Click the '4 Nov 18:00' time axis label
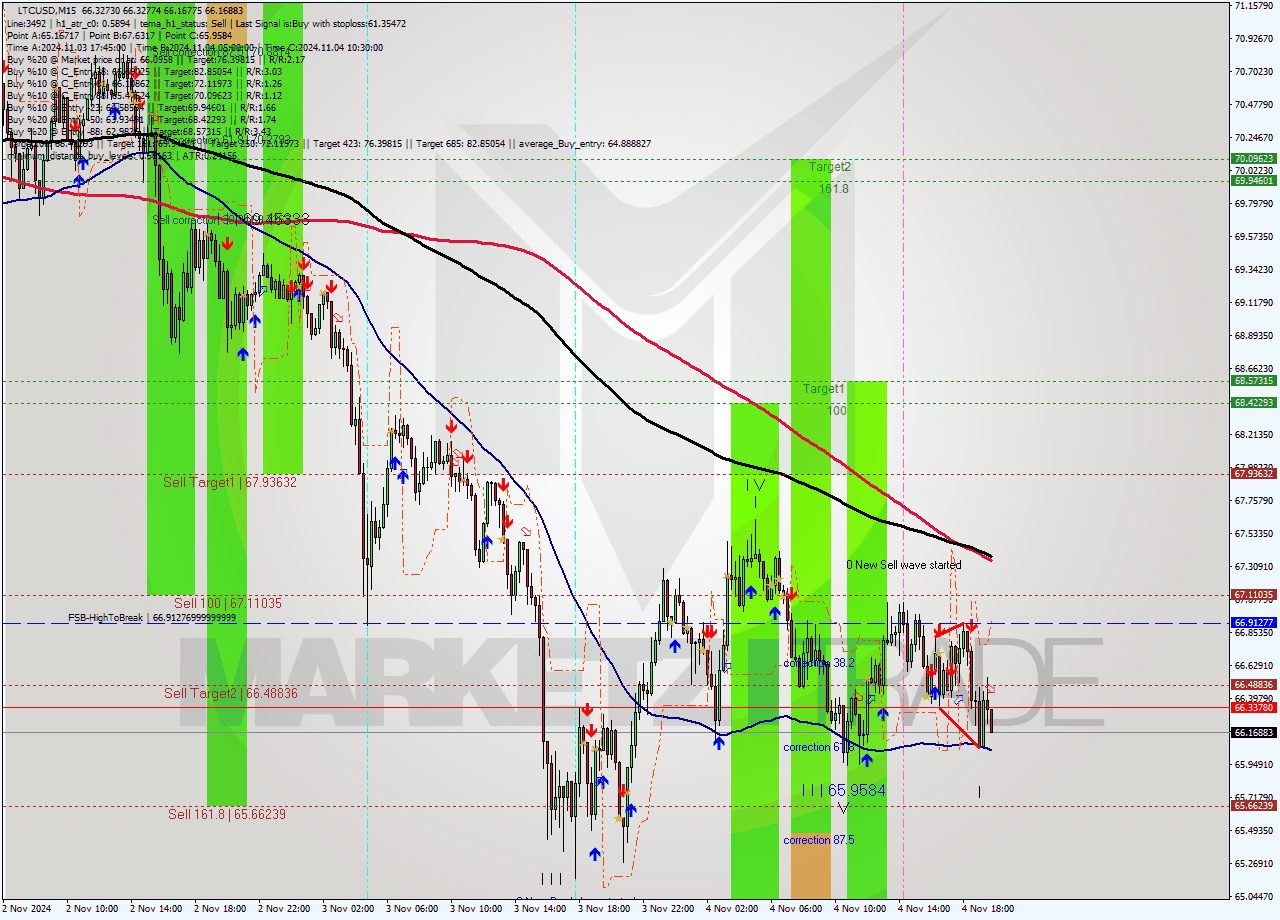 tap(987, 909)
